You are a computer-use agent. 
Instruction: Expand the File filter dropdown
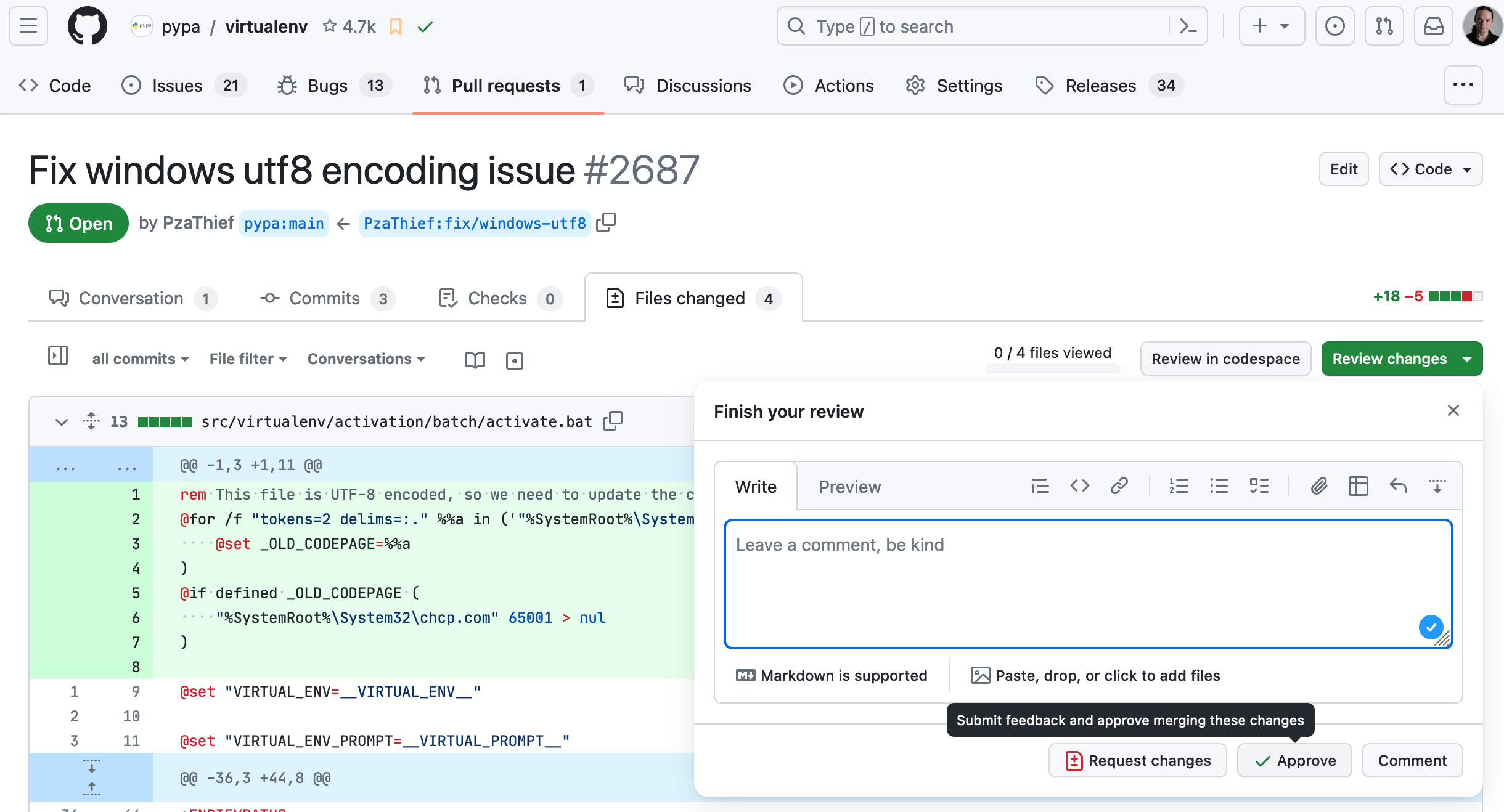[248, 359]
